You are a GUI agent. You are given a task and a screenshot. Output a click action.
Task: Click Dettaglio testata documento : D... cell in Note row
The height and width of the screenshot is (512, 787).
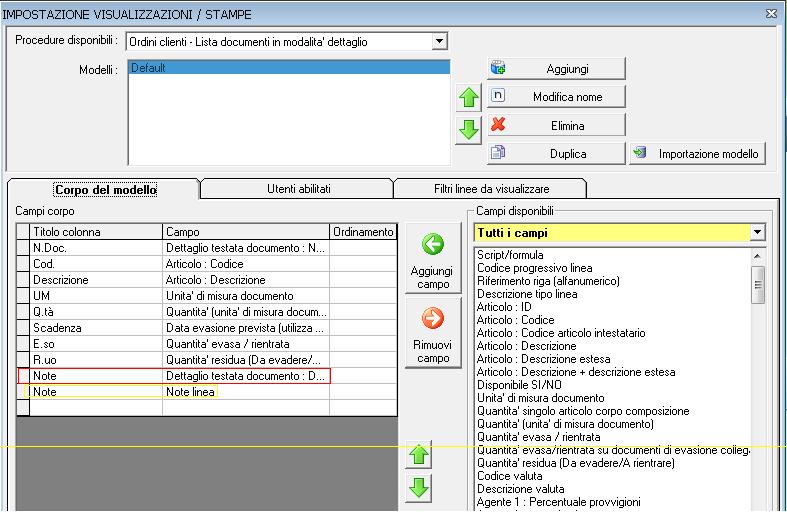(246, 376)
